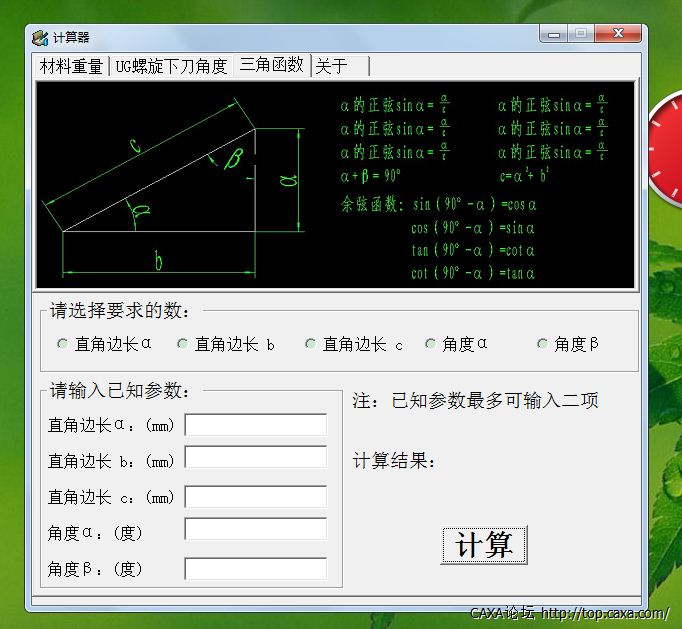Switch to UG螺旋下刀角度 tab
The image size is (682, 629).
pyautogui.click(x=171, y=67)
